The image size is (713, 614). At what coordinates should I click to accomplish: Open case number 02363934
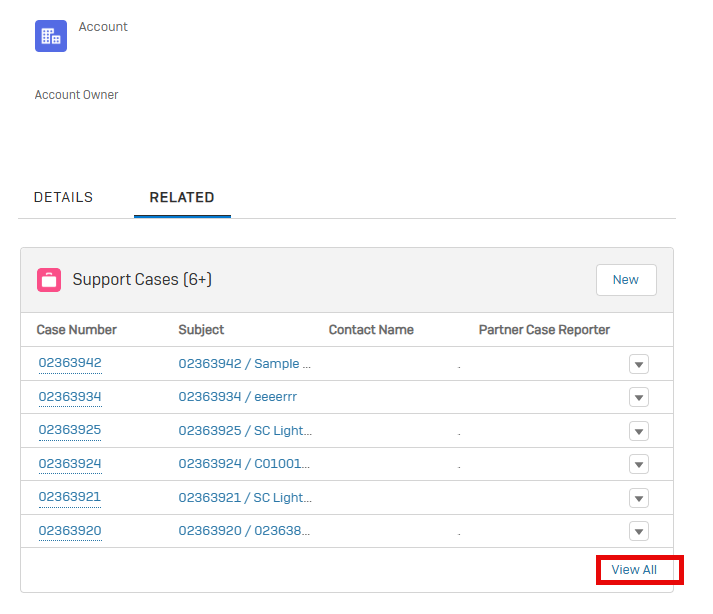pos(70,397)
